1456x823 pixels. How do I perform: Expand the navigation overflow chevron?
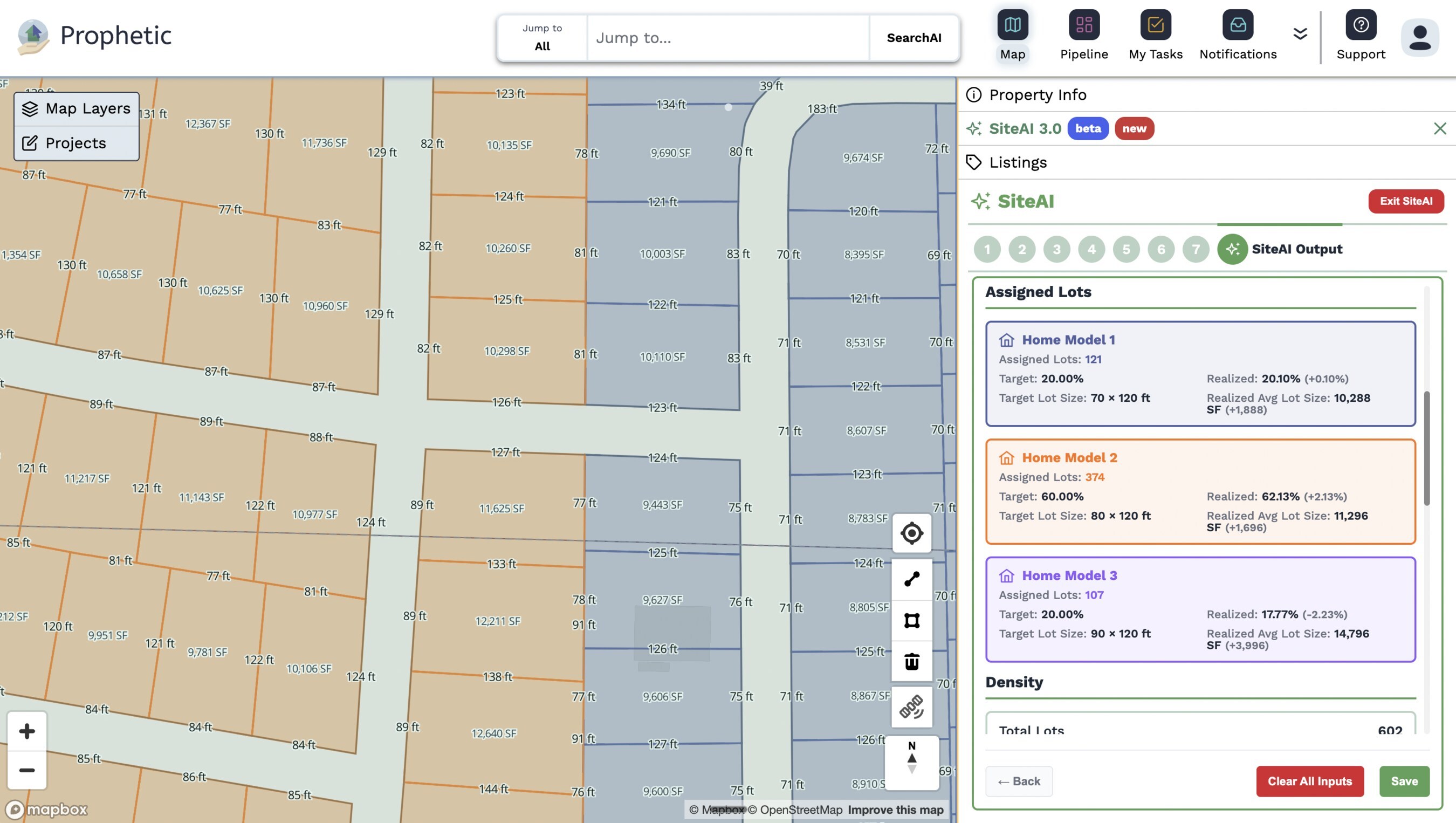coord(1300,34)
